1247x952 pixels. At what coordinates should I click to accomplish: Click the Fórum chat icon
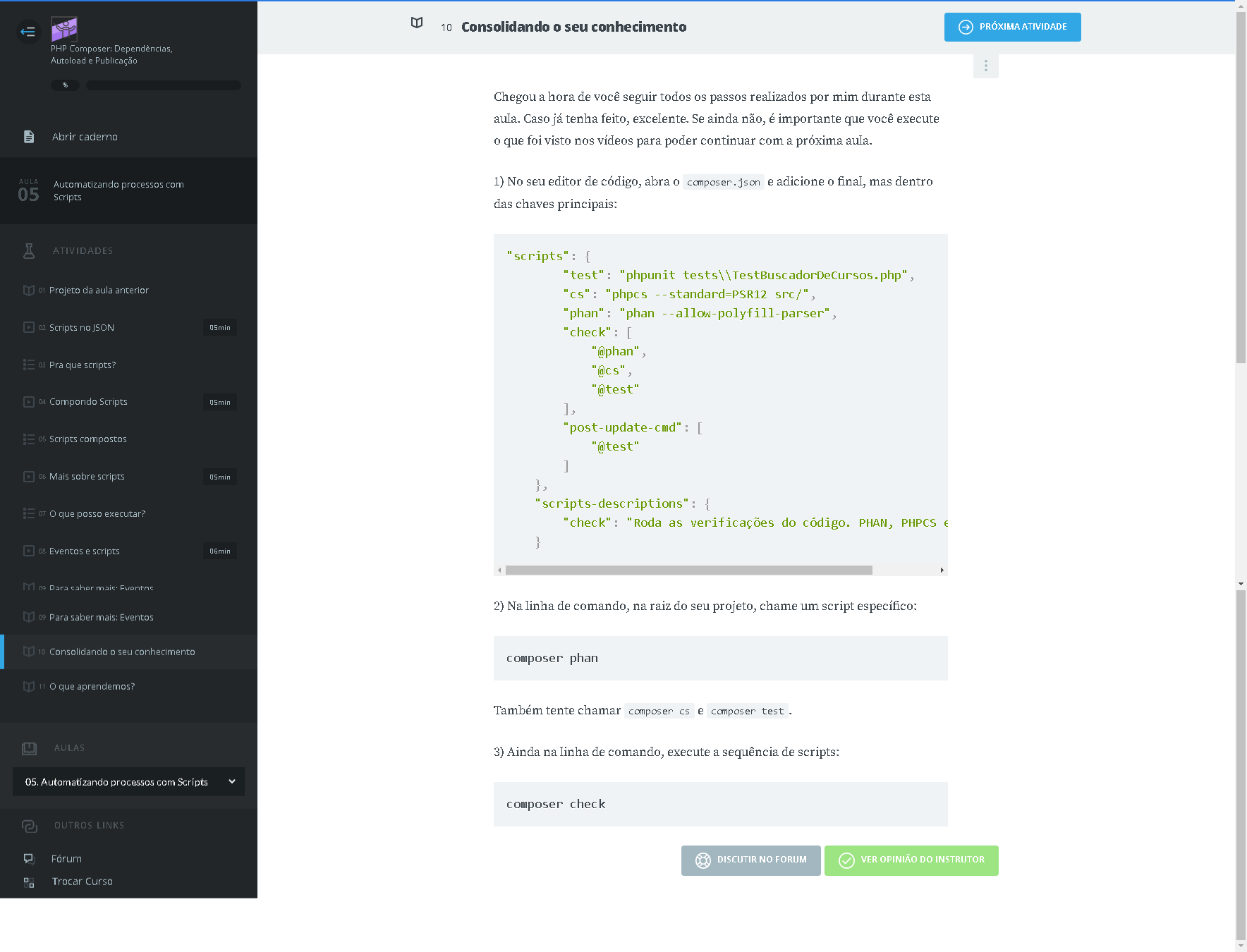tap(29, 859)
